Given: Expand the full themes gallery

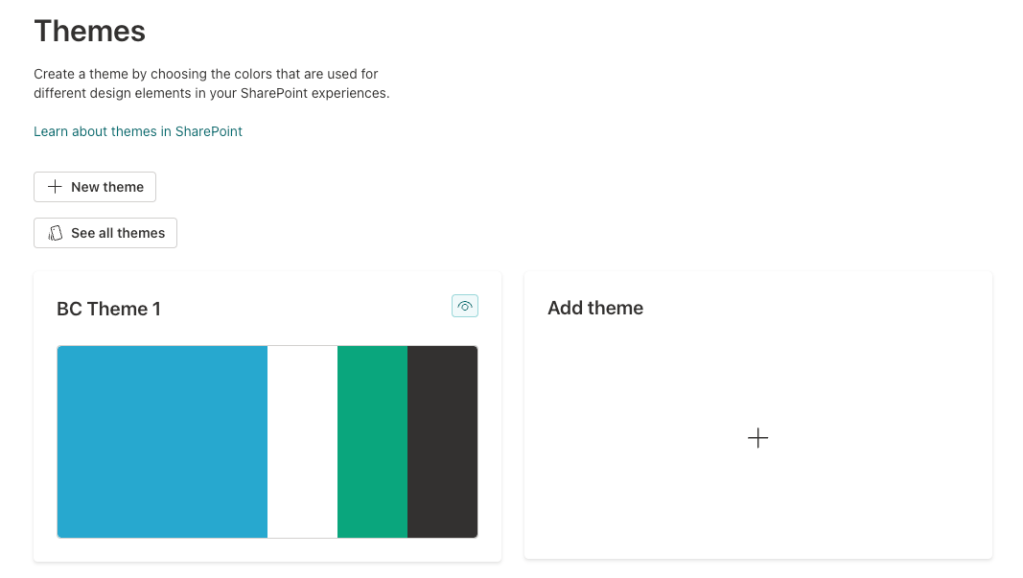Looking at the screenshot, I should 105,232.
